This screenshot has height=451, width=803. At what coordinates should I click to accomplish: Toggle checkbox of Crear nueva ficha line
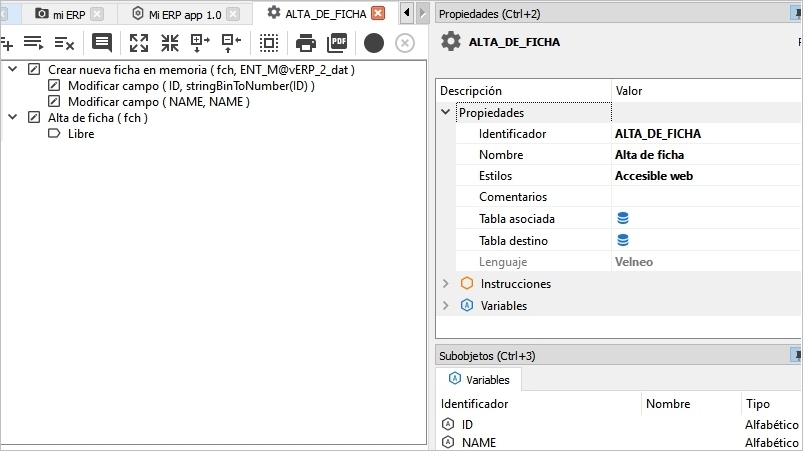[x=35, y=70]
